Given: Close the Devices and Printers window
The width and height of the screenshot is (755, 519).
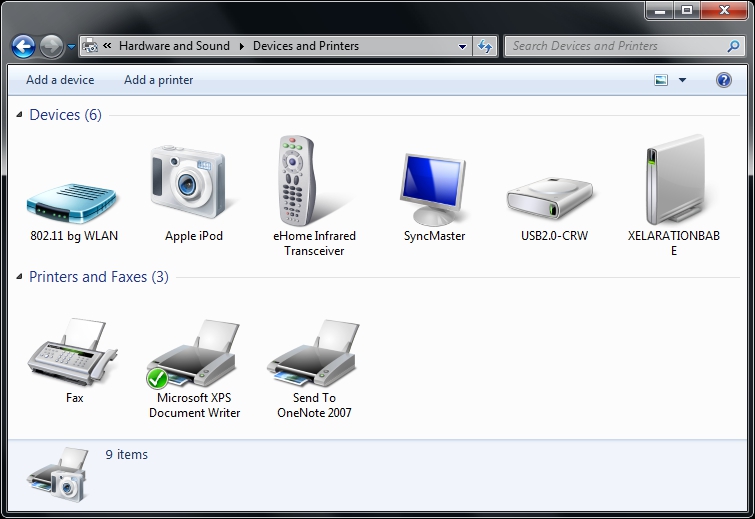Looking at the screenshot, I should (724, 10).
